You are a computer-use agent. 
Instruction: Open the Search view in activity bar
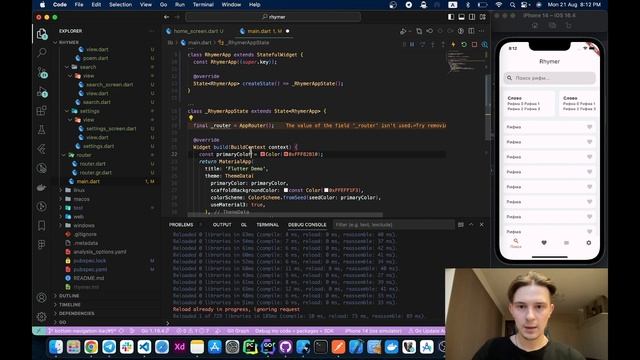(x=42, y=52)
